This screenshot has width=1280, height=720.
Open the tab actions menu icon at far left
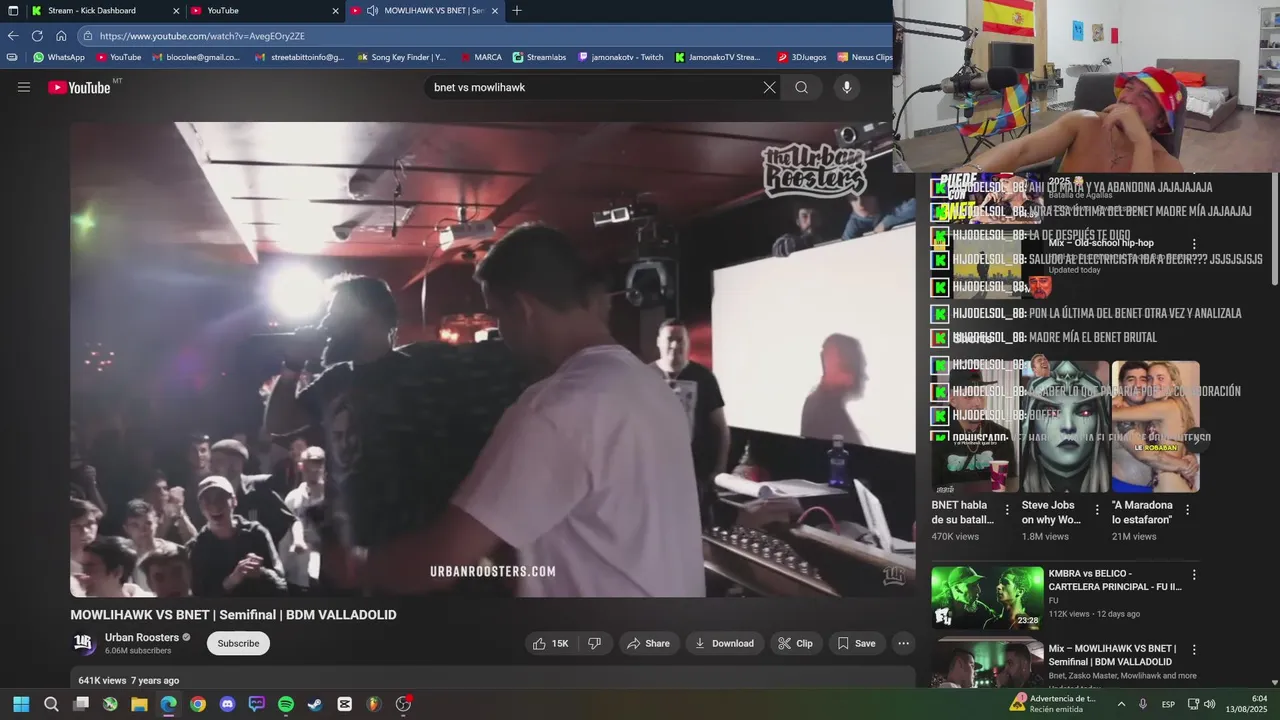(12, 10)
